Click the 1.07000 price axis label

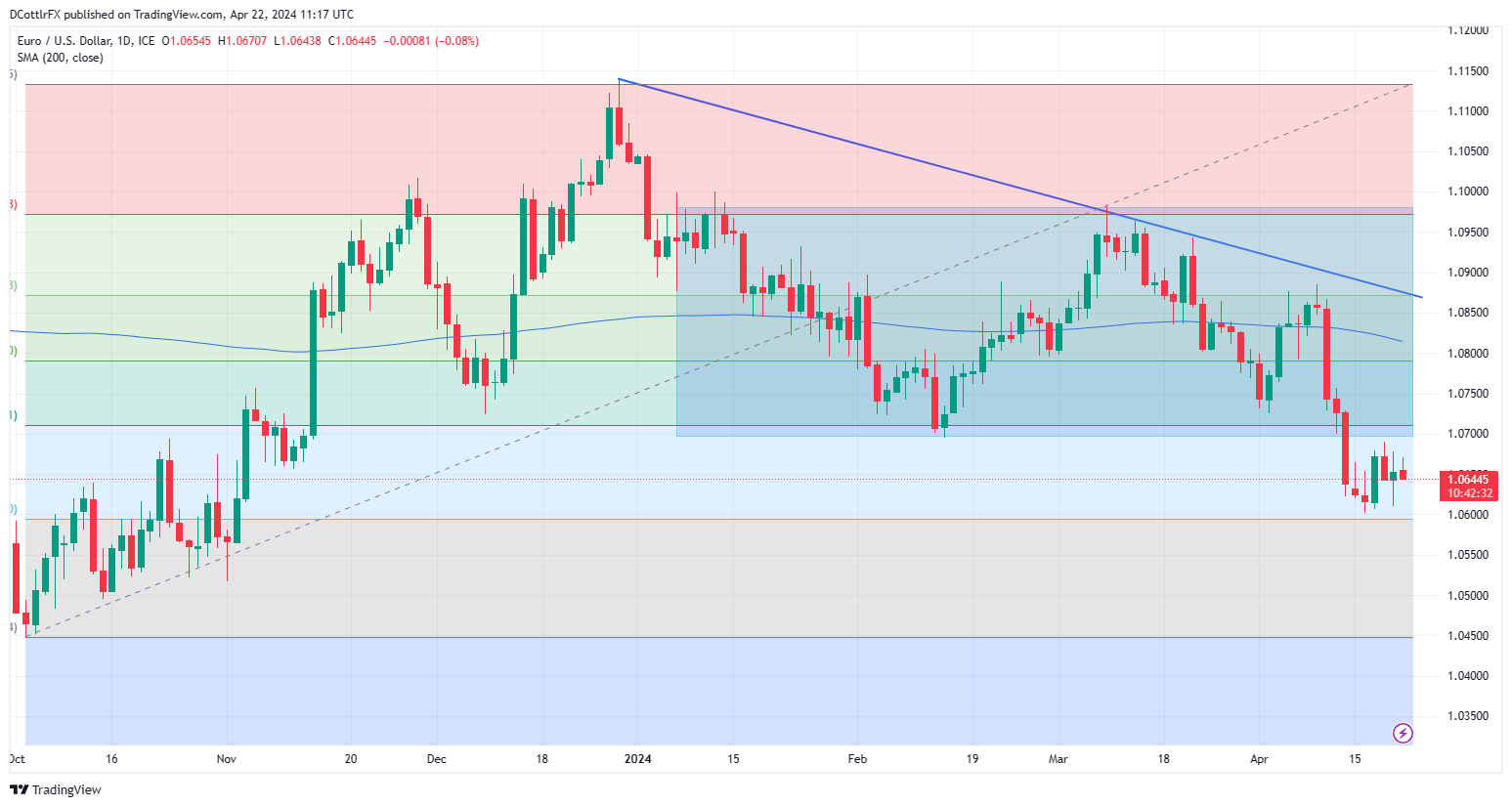tap(1468, 434)
